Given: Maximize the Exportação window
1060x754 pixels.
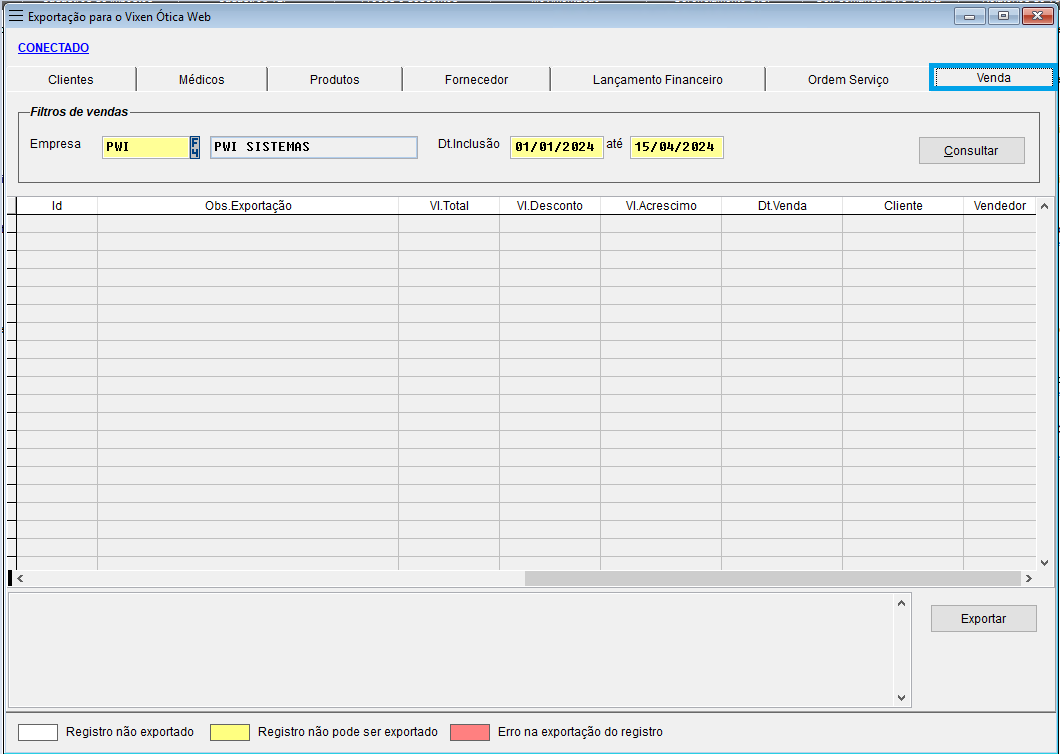Looking at the screenshot, I should tap(1003, 16).
